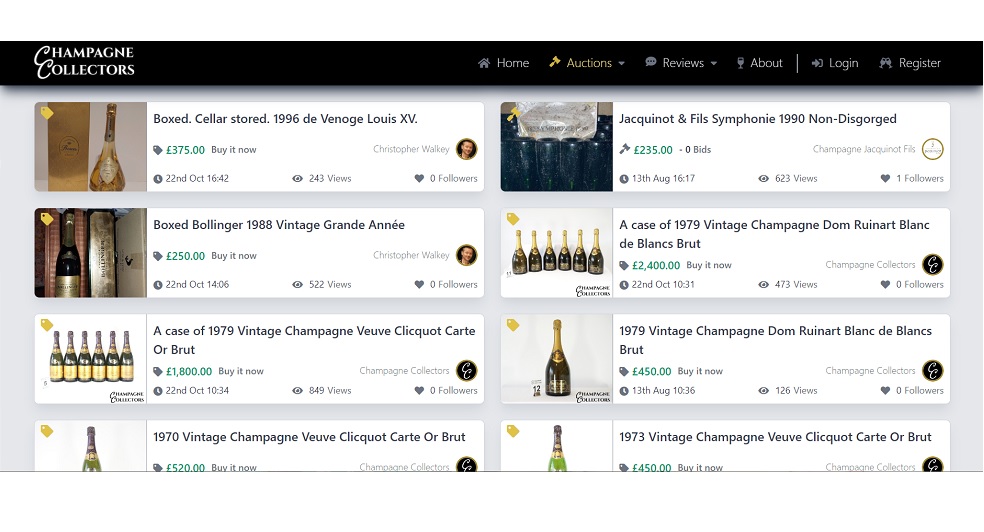This screenshot has height=532, width=984.
Task: Click the Register controller icon
Action: [885, 63]
